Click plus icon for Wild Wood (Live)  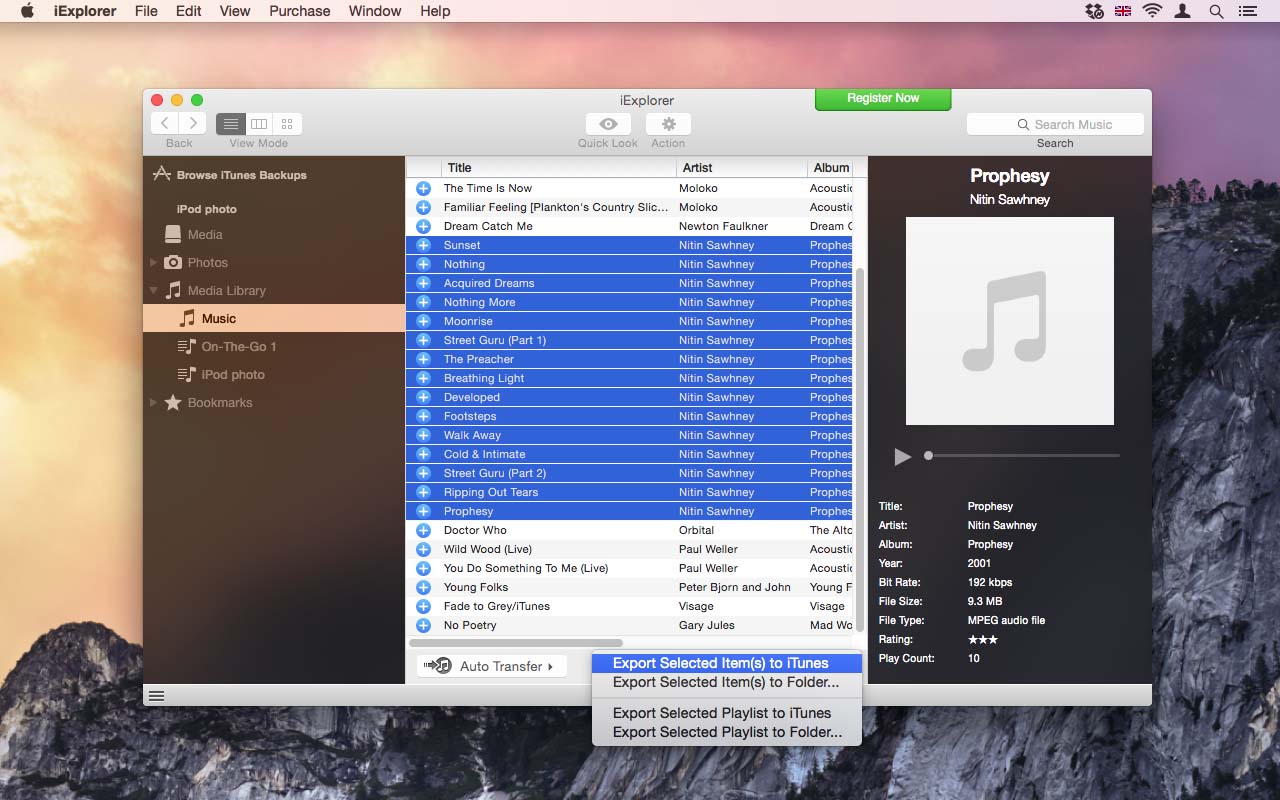(x=423, y=549)
